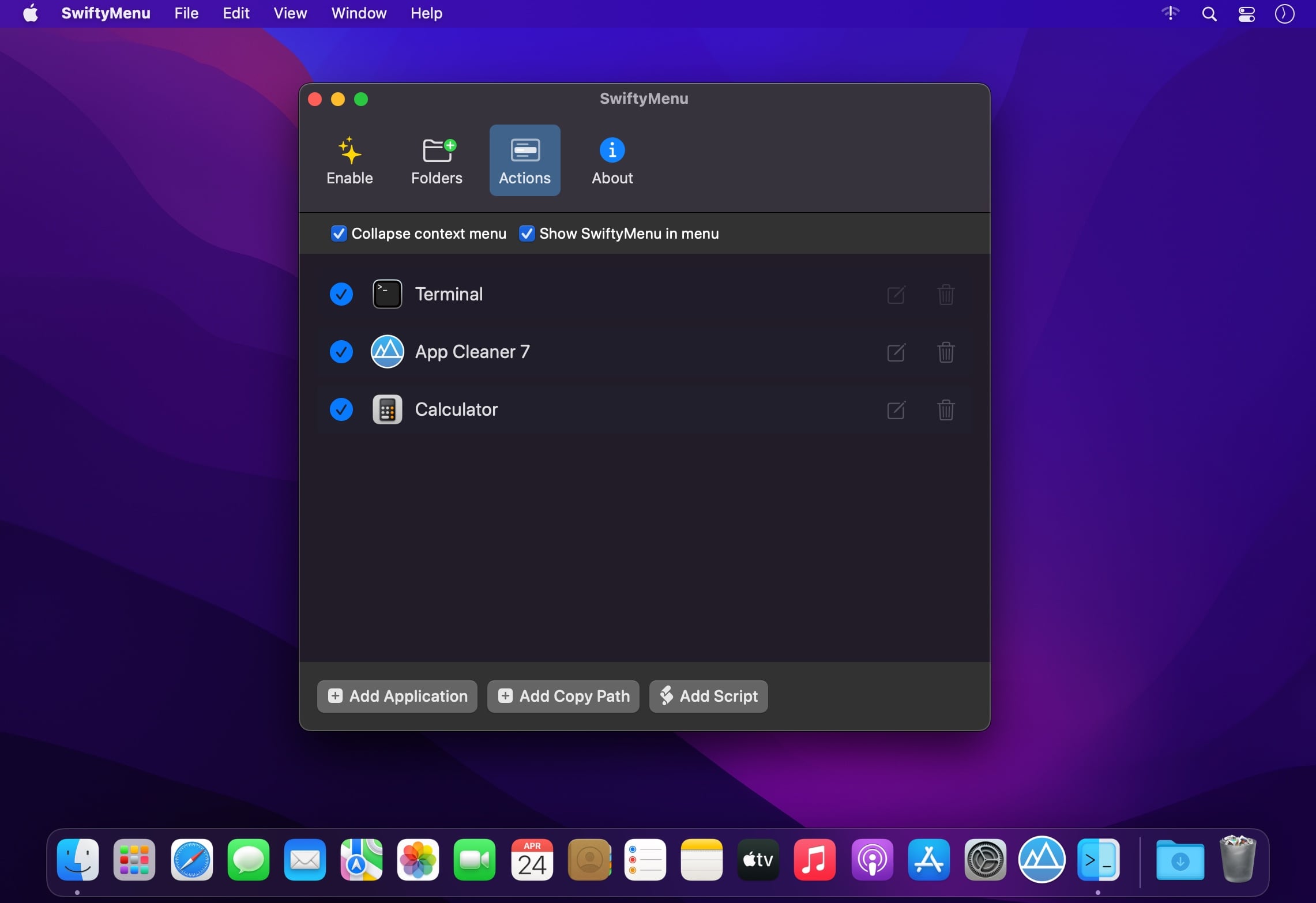Open the About tab

point(612,161)
